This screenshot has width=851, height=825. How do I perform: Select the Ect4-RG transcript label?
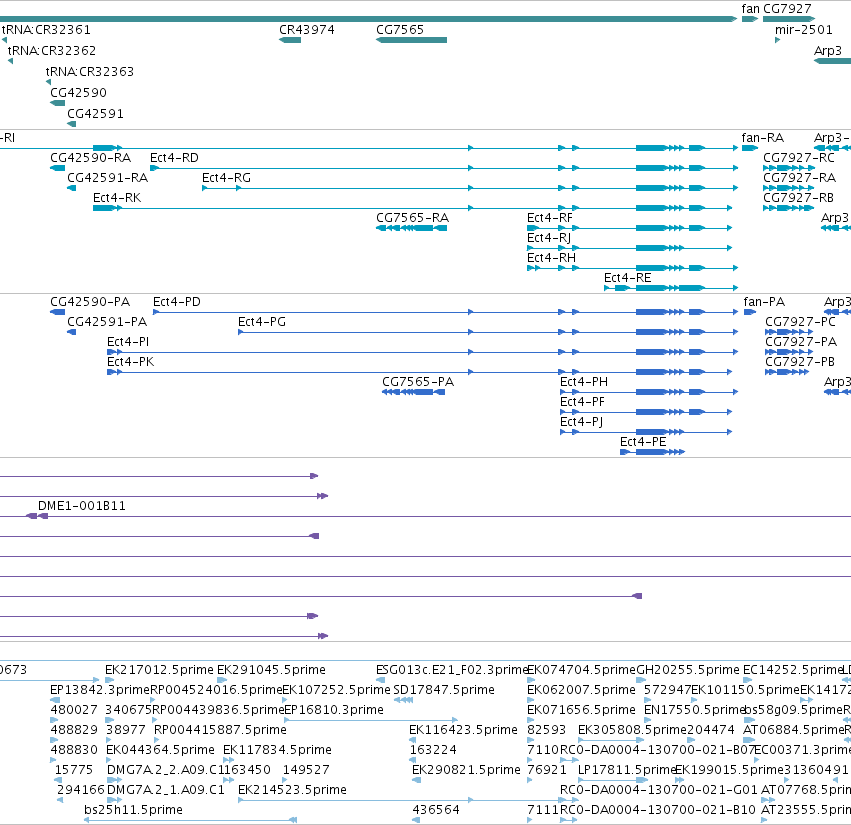(x=226, y=178)
